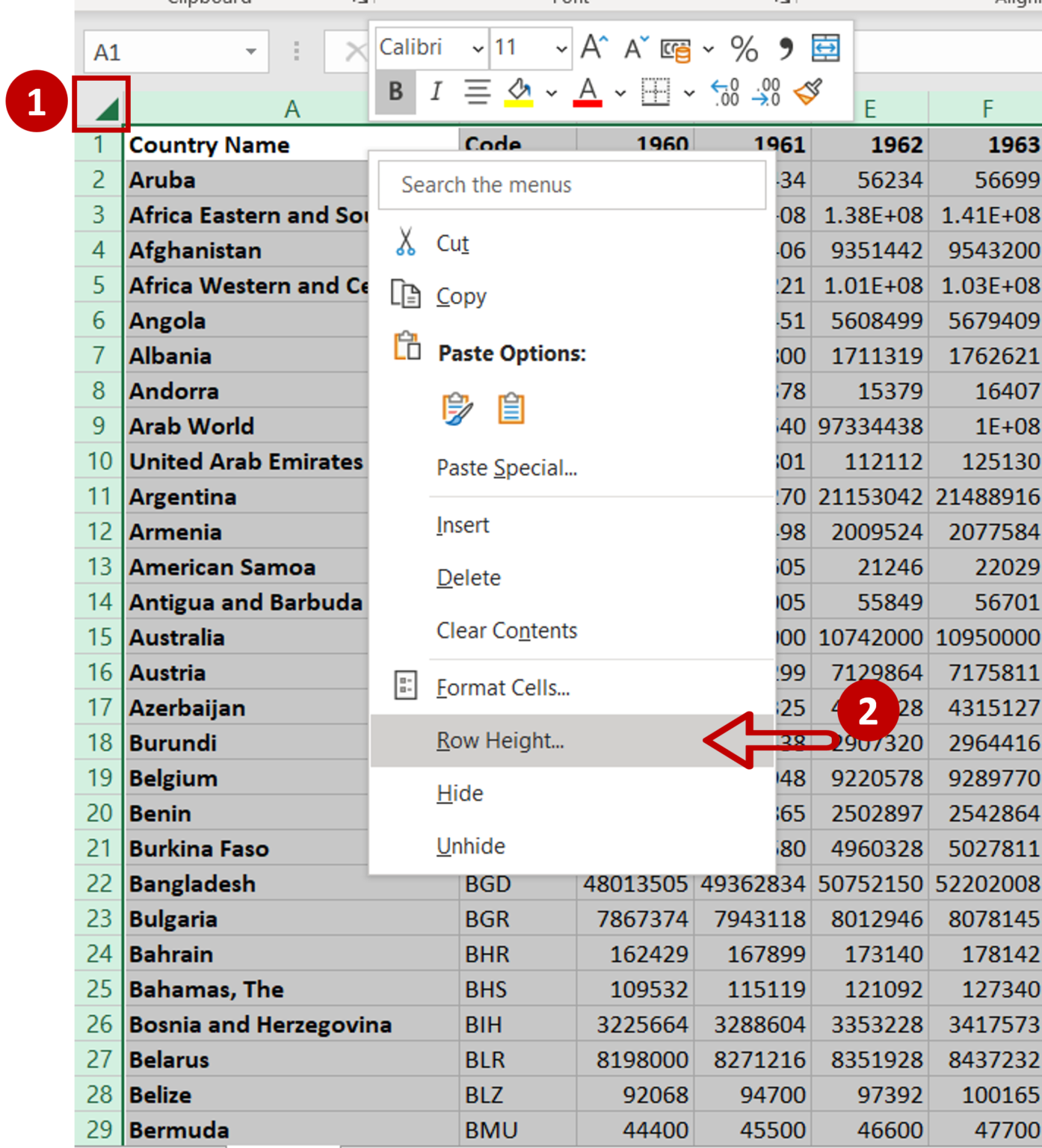
Task: Click the Increase Decimal icon
Action: point(724,92)
